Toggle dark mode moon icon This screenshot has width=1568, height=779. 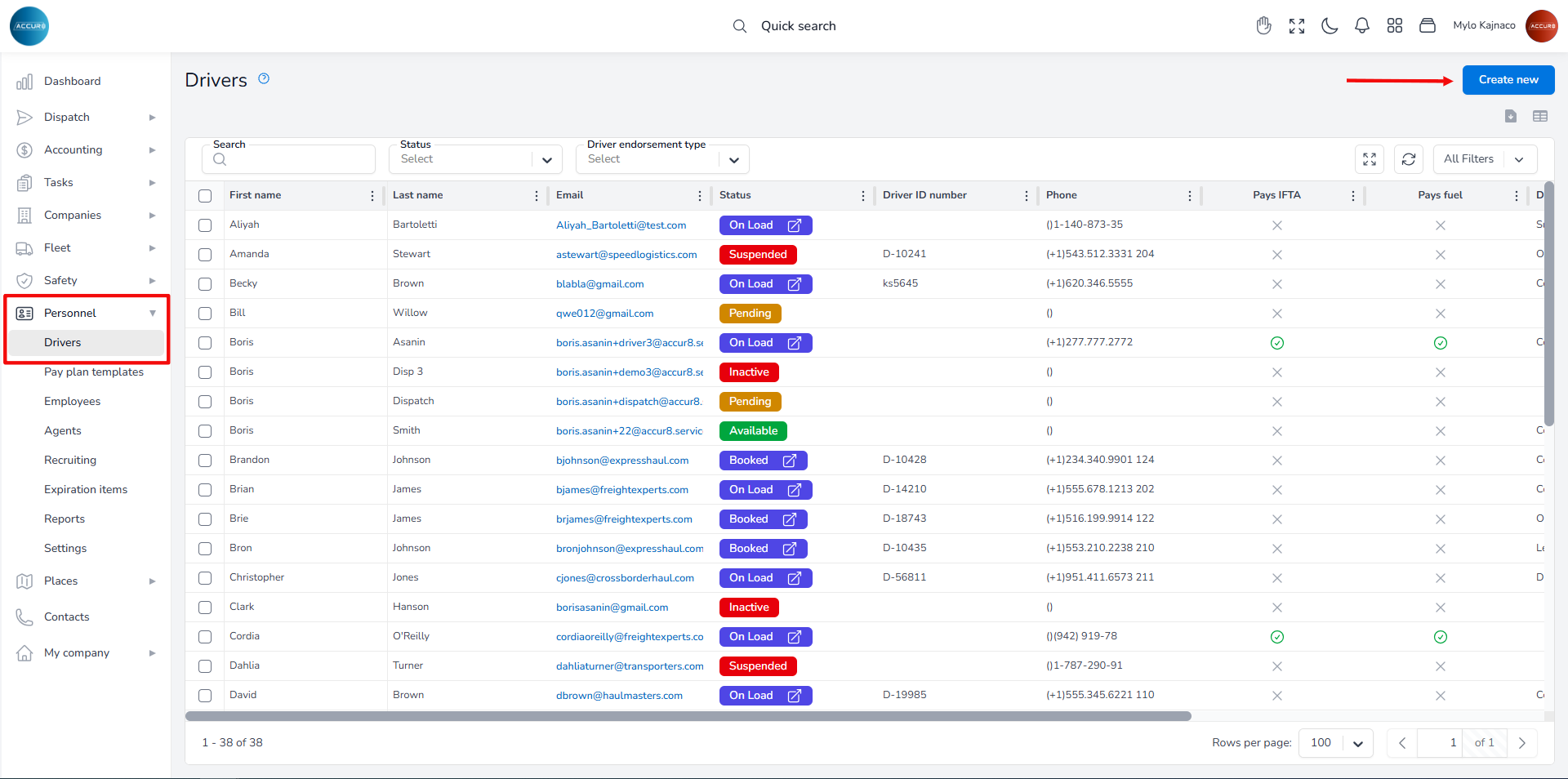(x=1330, y=26)
